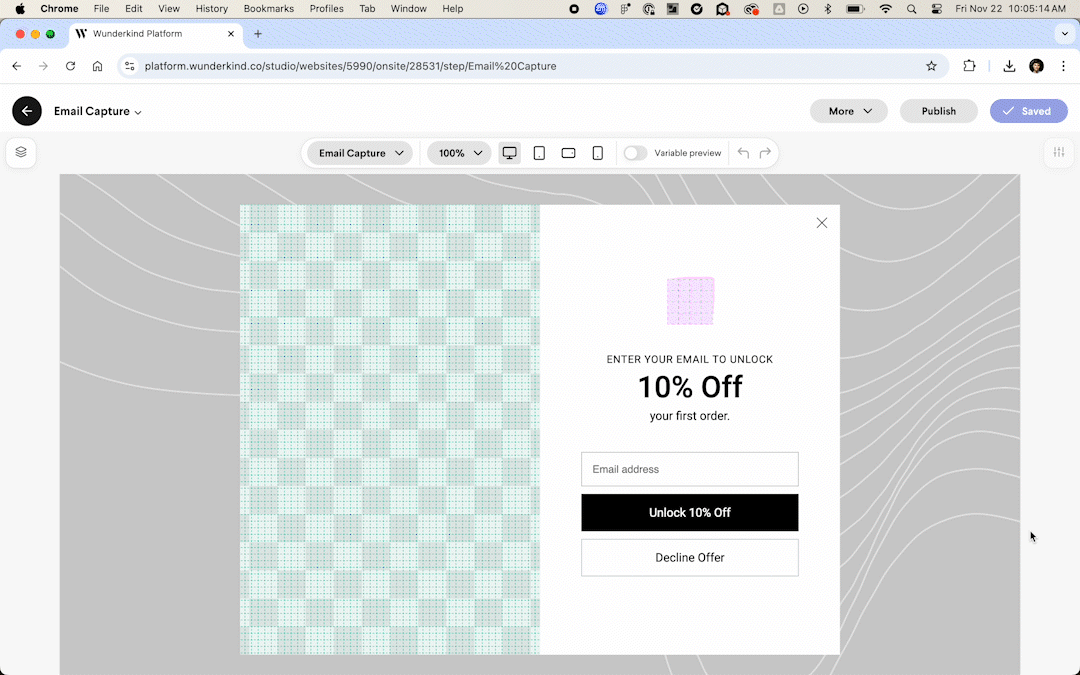Image resolution: width=1080 pixels, height=675 pixels.
Task: Switch to the Wunderkind Platform tab
Action: tap(150, 34)
